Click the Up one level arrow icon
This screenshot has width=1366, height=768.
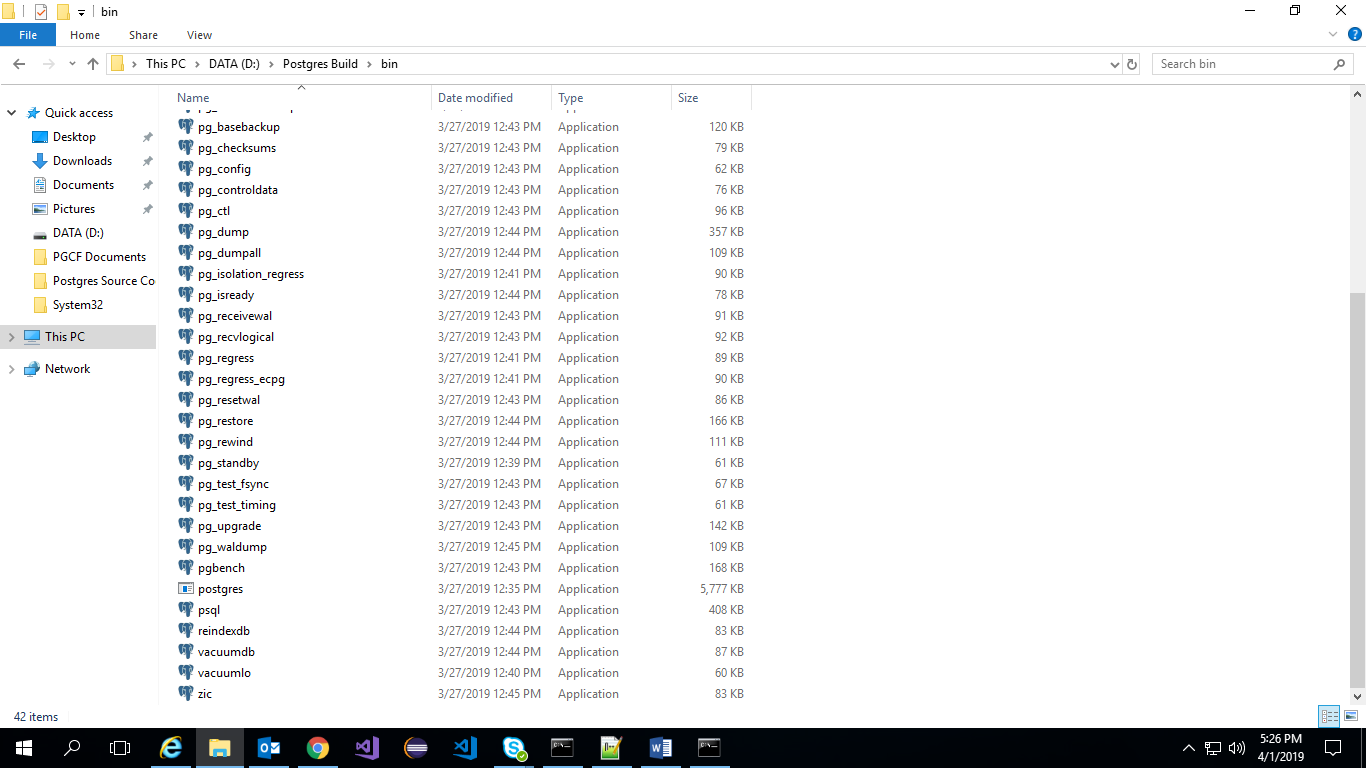[93, 64]
